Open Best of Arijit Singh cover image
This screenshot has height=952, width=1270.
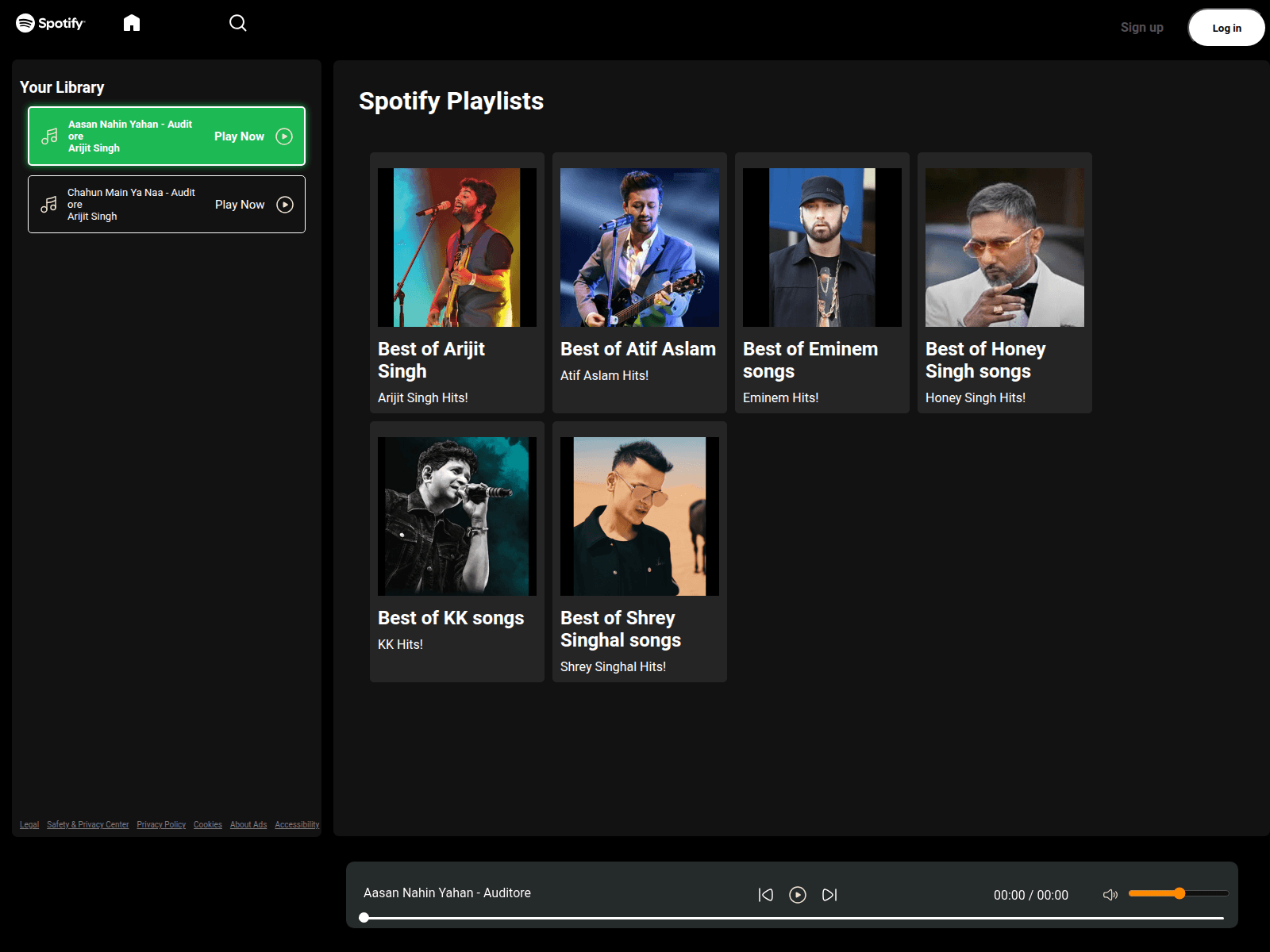click(x=457, y=248)
